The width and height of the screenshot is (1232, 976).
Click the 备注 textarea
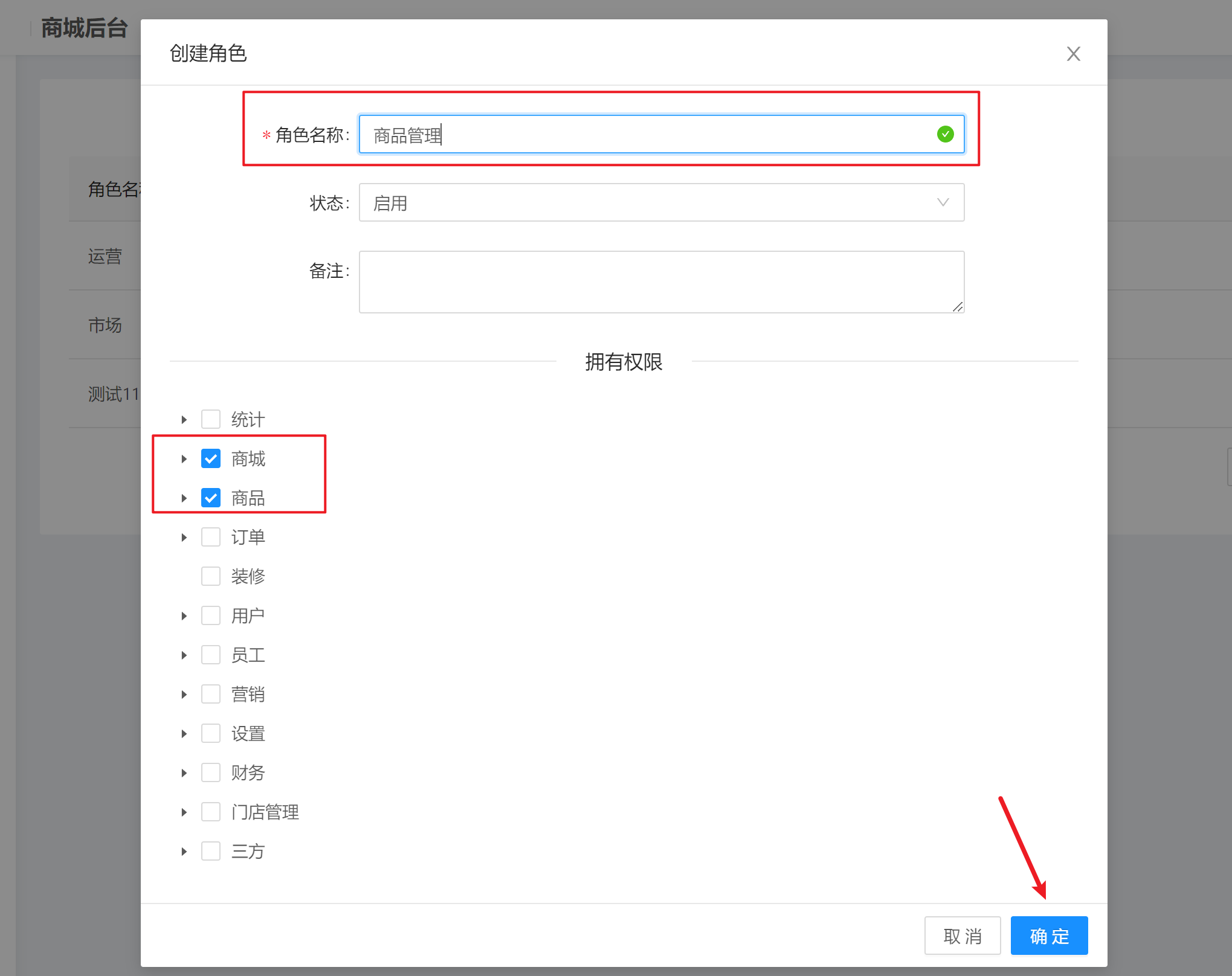[661, 282]
